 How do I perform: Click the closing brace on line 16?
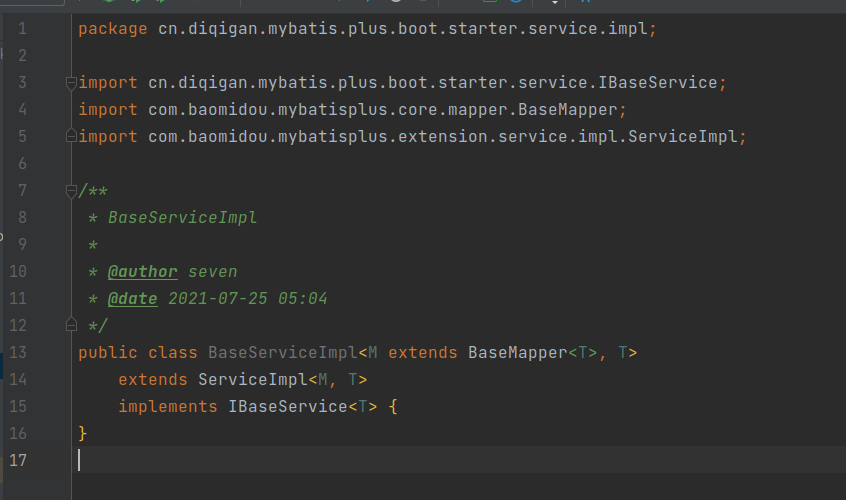[83, 433]
